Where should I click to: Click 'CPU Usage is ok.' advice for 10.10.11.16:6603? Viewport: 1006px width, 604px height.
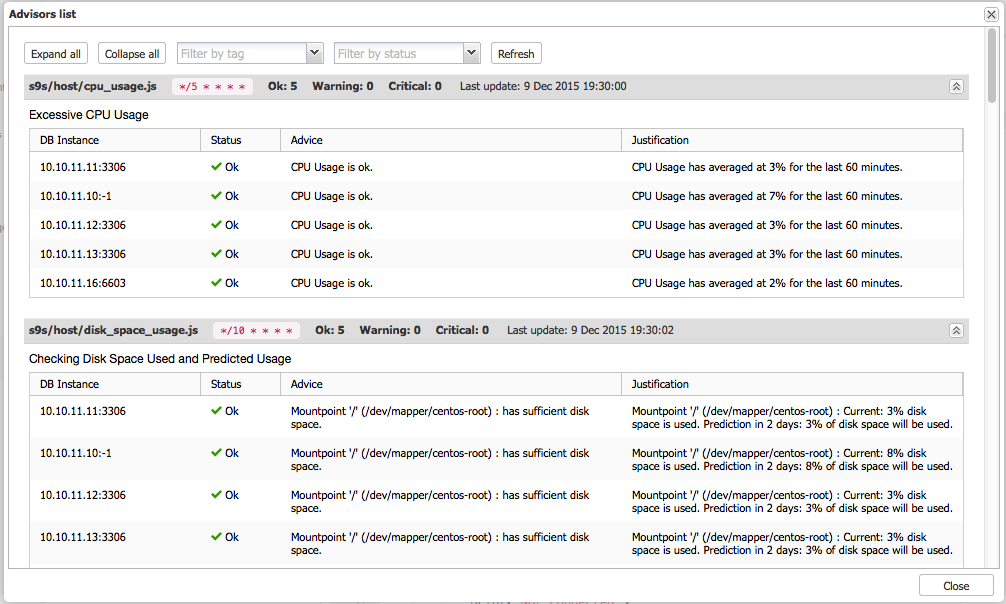pos(332,283)
